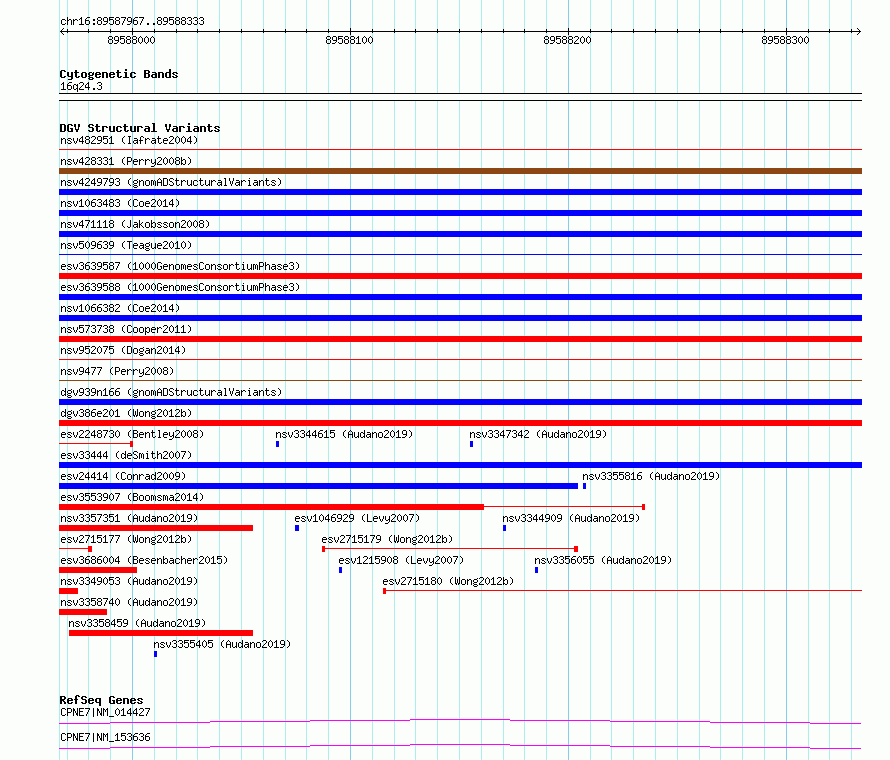
Task: Click nsv3358459 (Audano2019) label
Action: coord(137,623)
